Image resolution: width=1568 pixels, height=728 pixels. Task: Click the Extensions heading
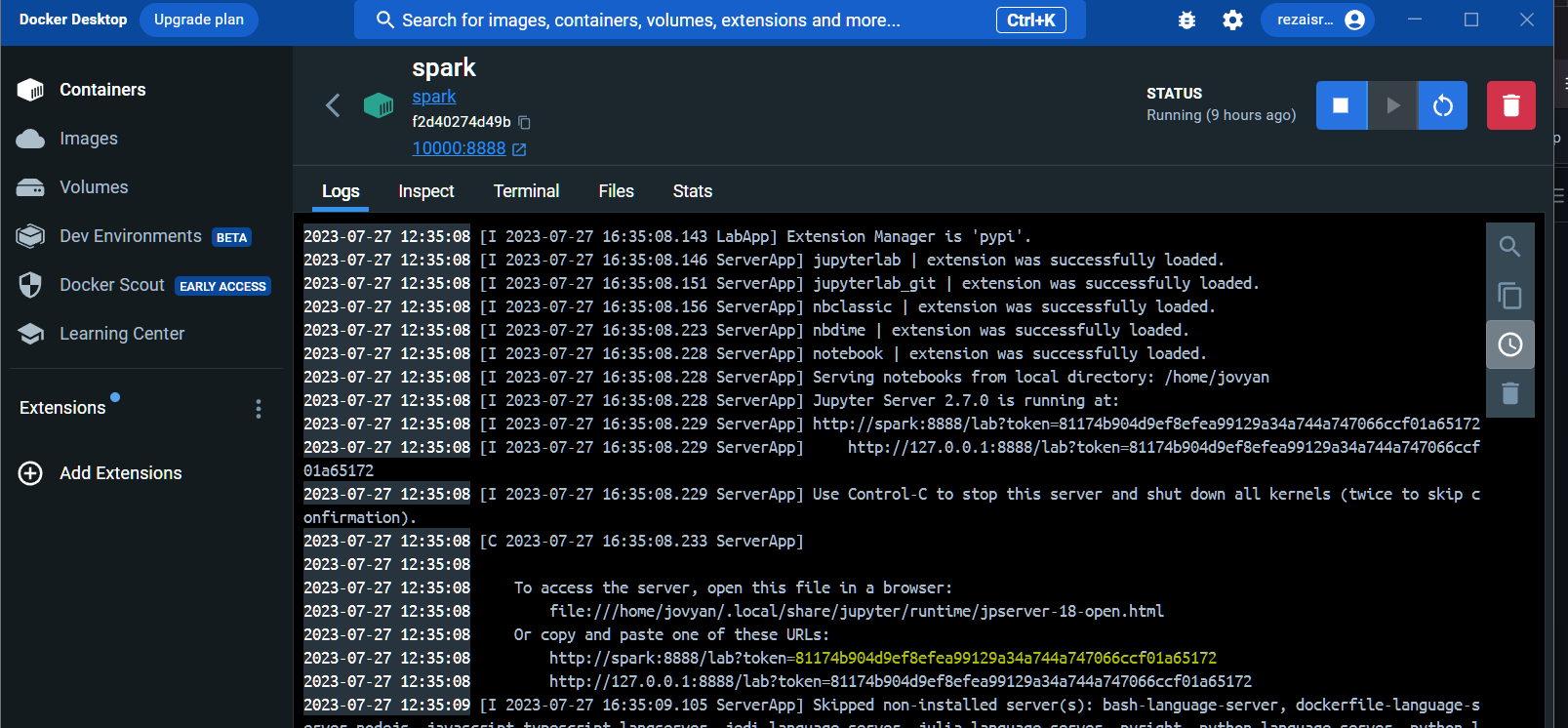point(62,408)
